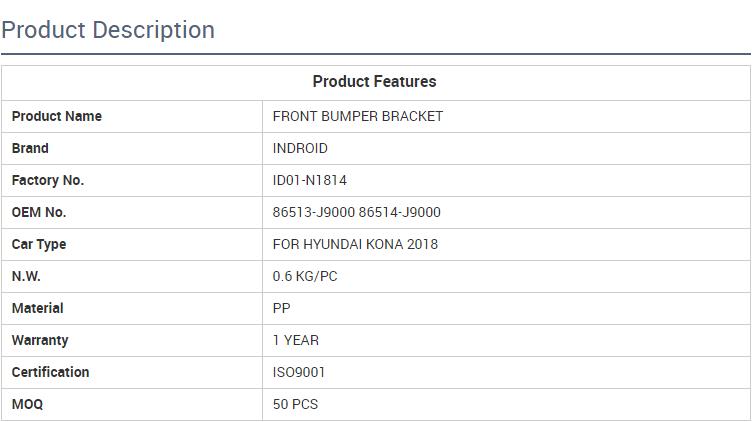This screenshot has width=753, height=422.
Task: Click the Product Description heading
Action: click(x=108, y=30)
